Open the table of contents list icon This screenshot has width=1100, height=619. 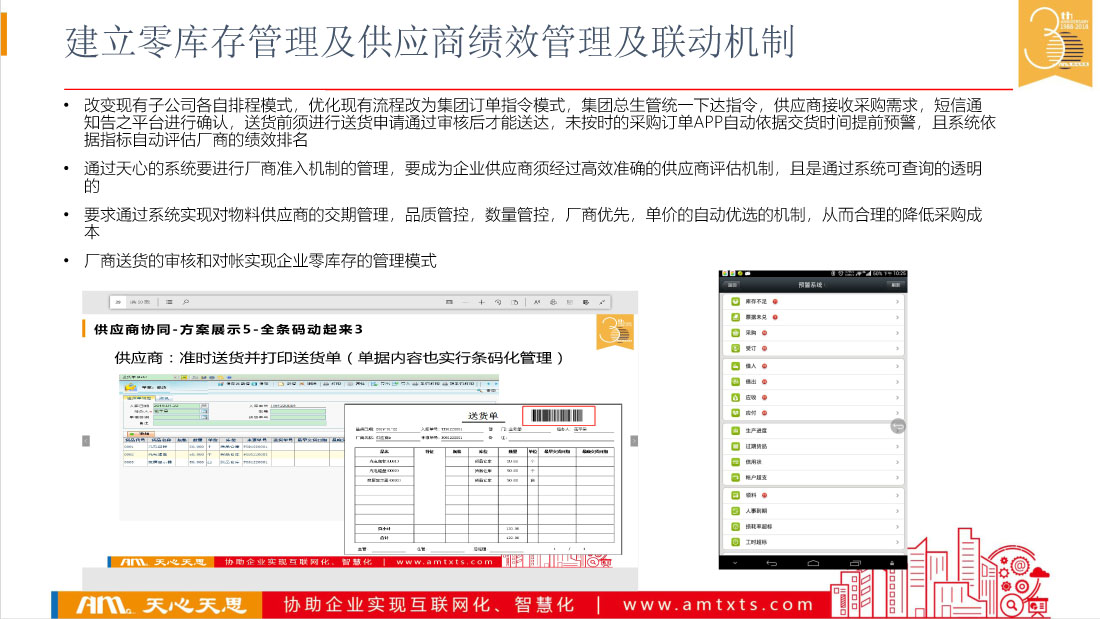click(170, 301)
